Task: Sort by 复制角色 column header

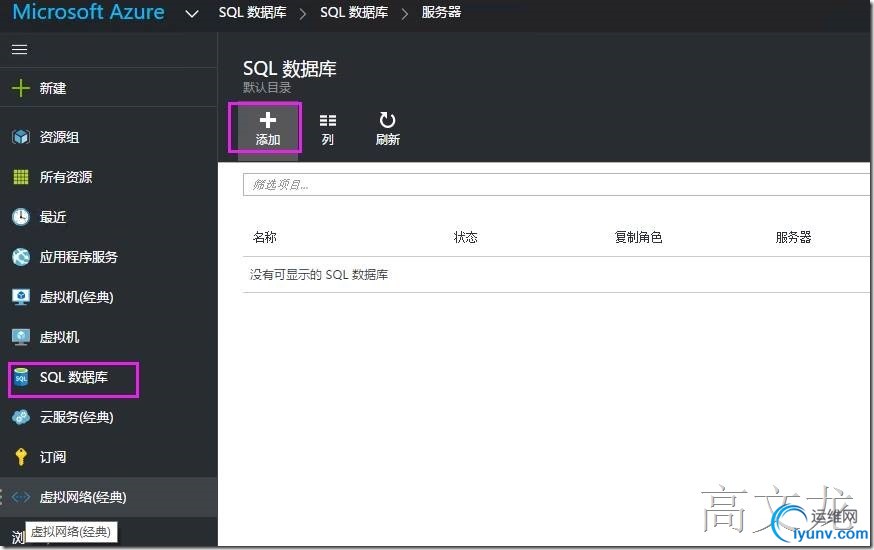Action: click(638, 237)
